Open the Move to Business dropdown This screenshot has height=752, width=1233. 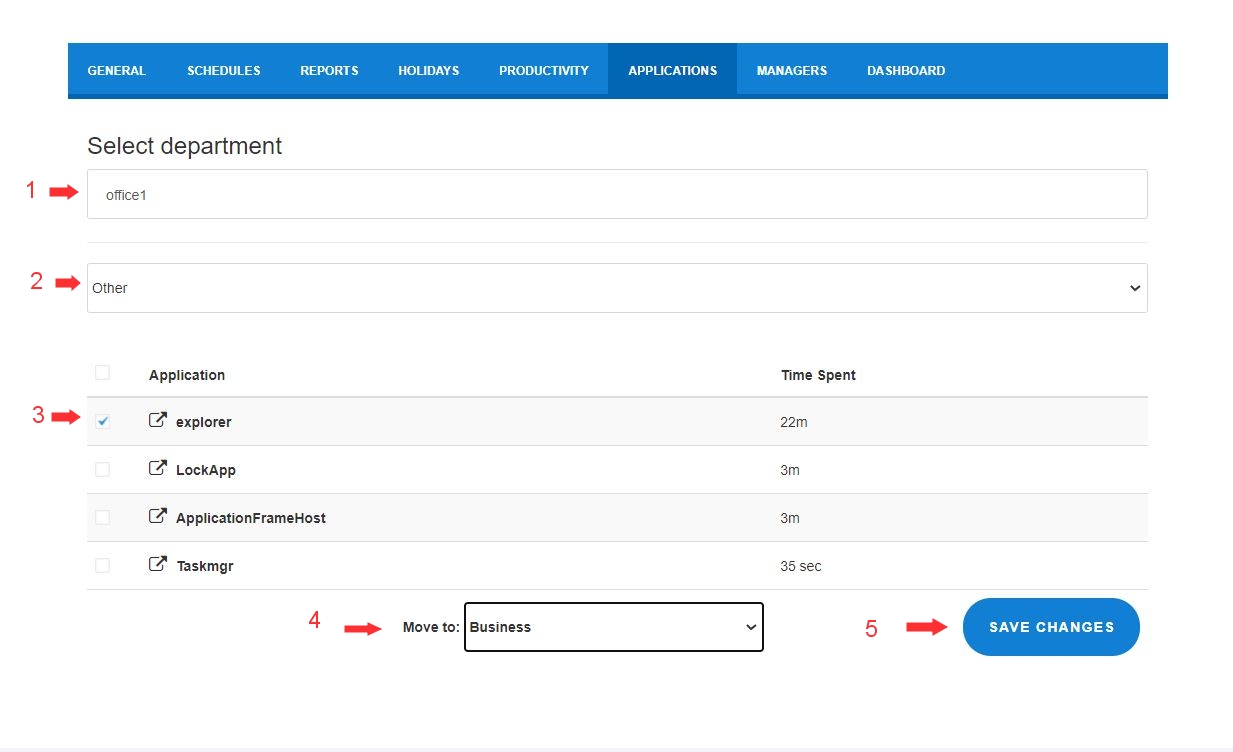(614, 627)
